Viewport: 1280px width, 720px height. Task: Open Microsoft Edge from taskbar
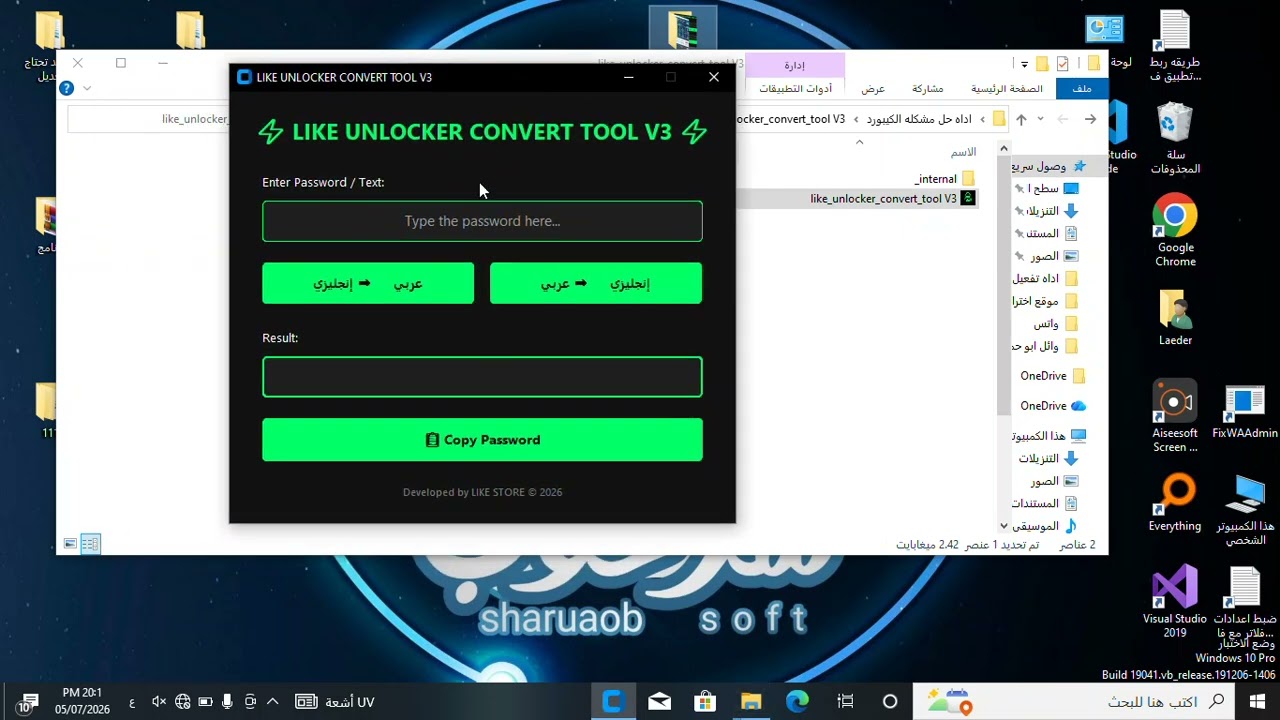797,702
